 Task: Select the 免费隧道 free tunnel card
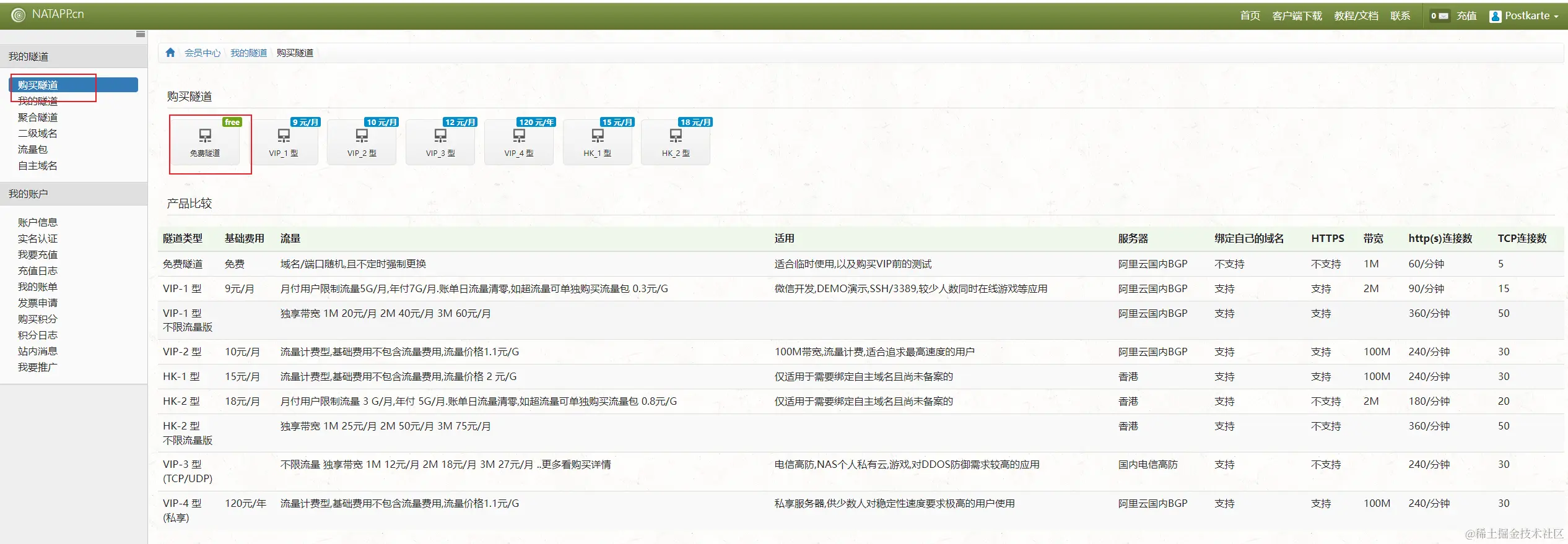205,142
